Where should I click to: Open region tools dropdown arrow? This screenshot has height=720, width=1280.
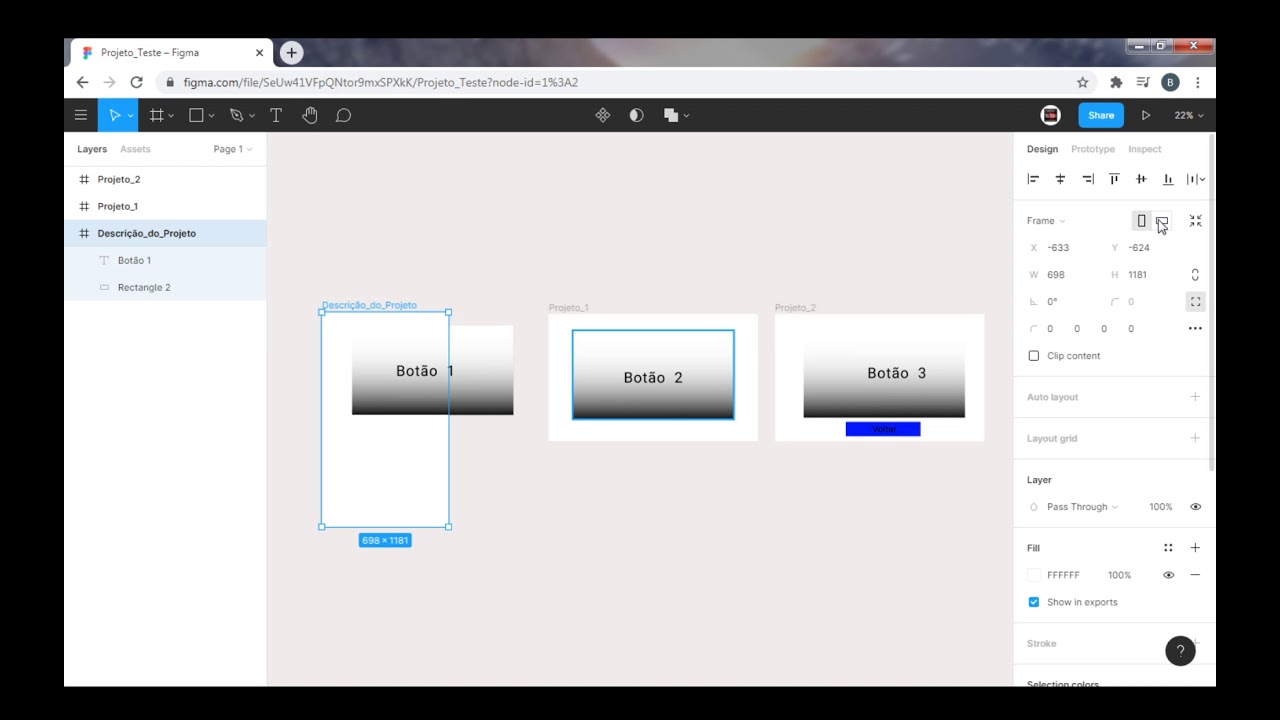pyautogui.click(x=171, y=116)
